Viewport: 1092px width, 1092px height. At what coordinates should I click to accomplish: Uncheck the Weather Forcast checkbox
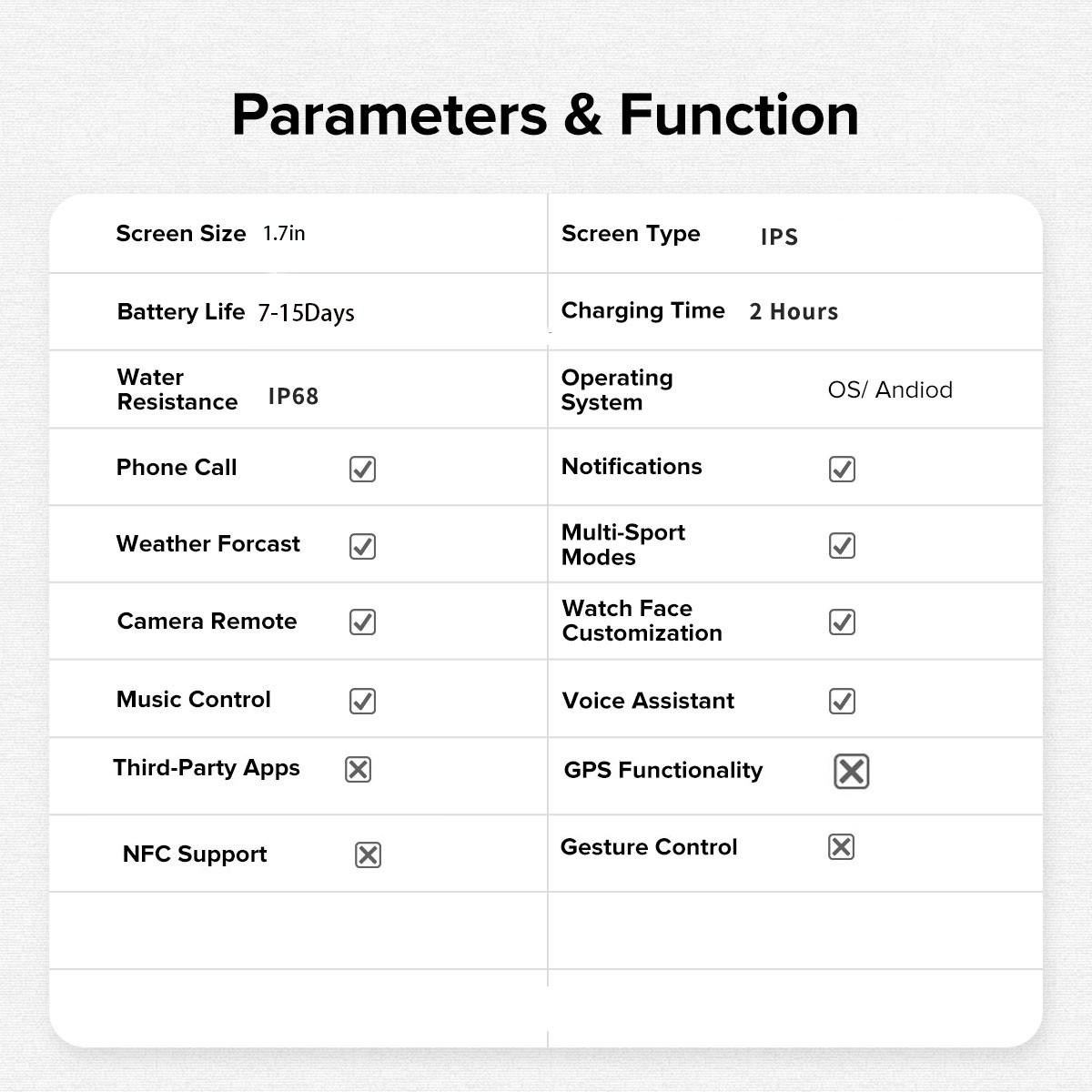click(362, 546)
